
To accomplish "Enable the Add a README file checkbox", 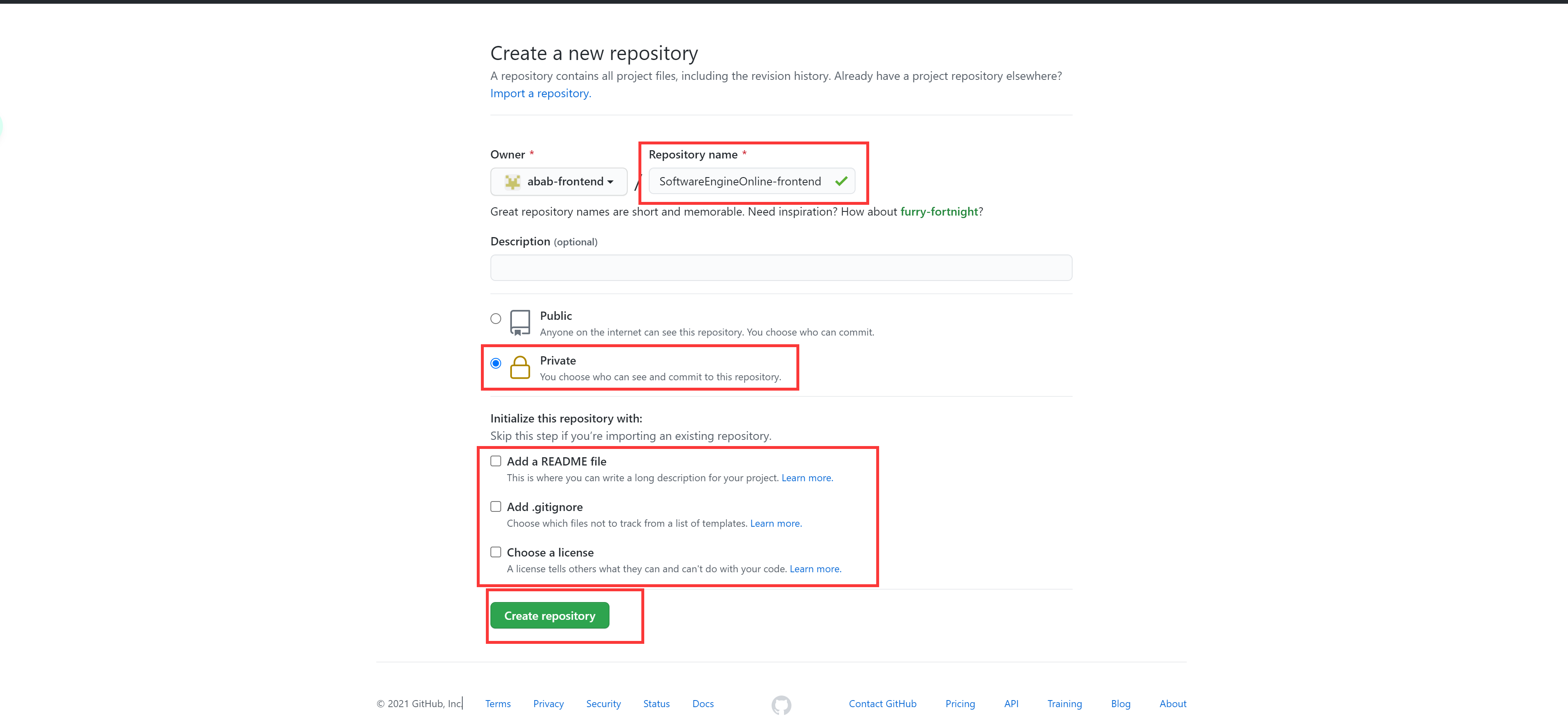I will 496,461.
